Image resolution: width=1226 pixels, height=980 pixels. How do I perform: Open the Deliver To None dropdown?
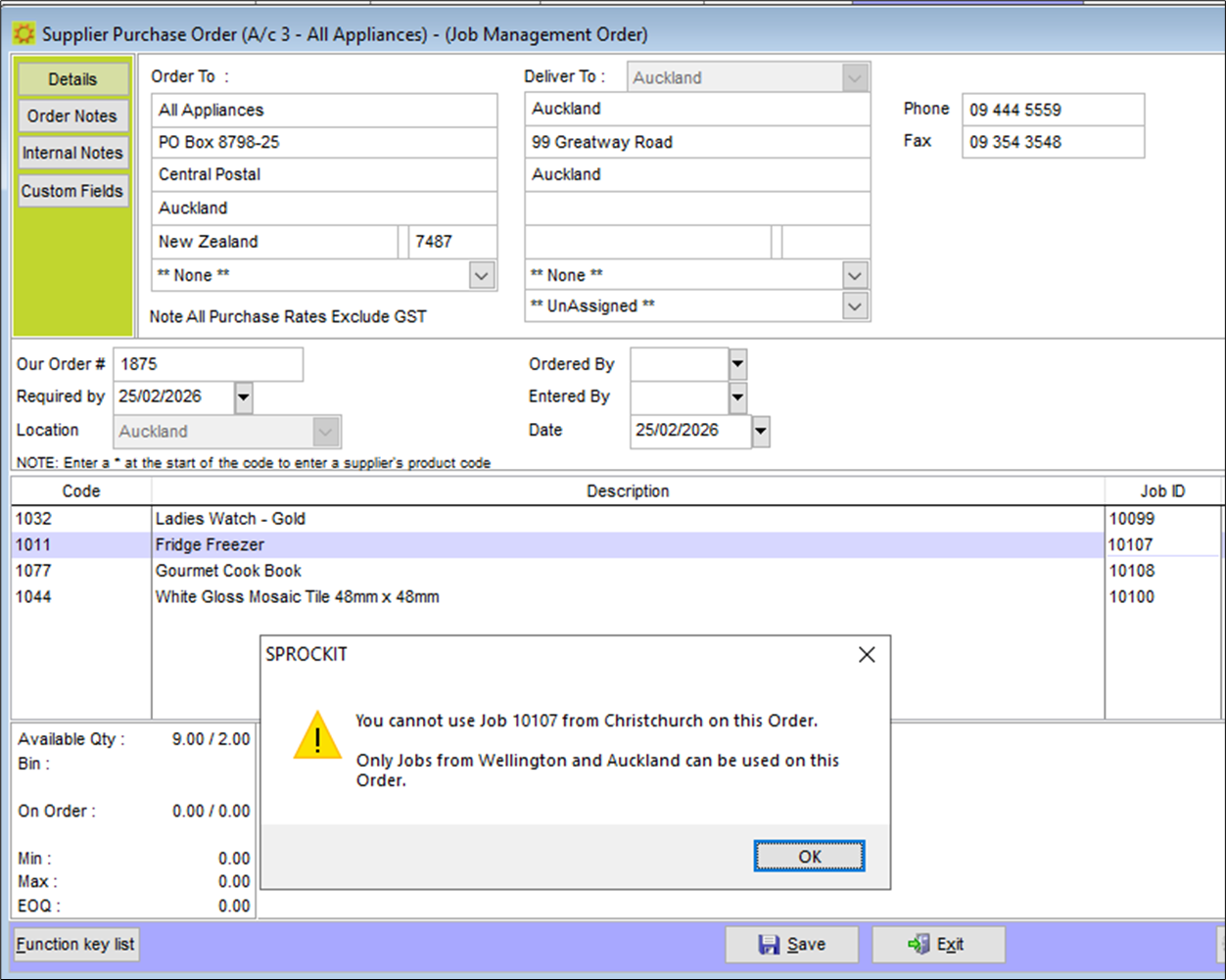point(855,275)
